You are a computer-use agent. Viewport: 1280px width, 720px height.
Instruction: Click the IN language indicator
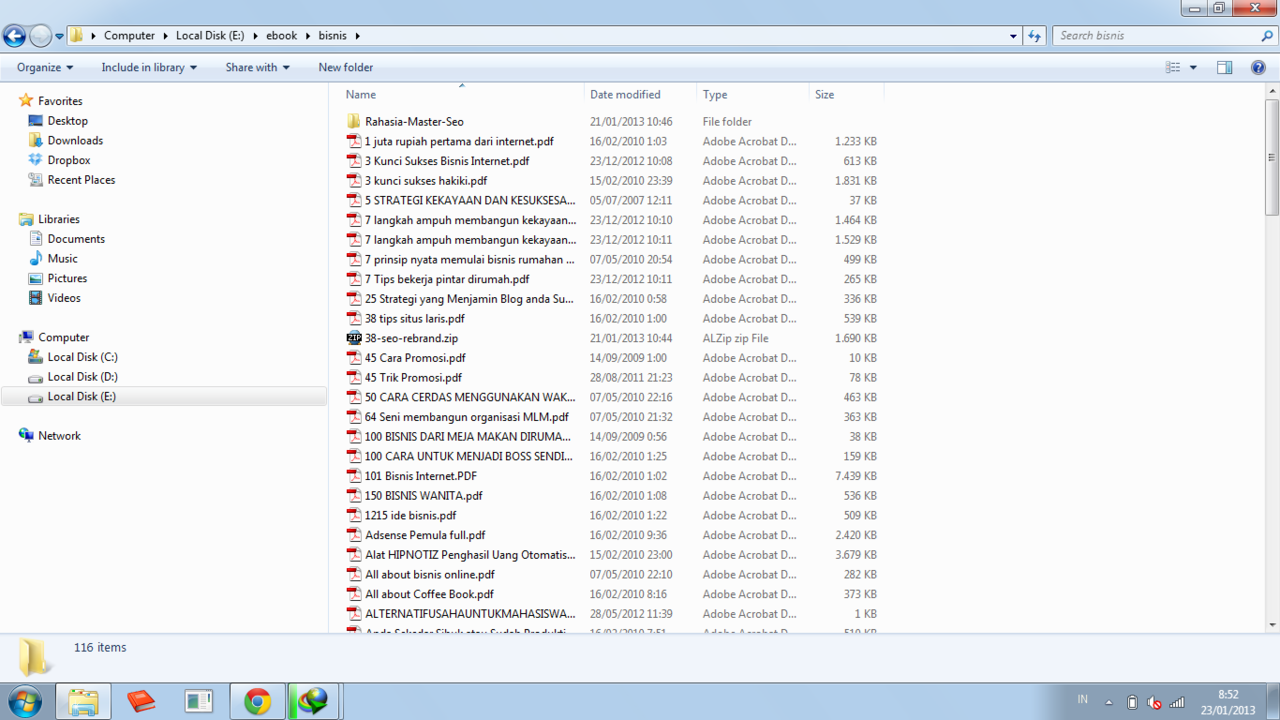pyautogui.click(x=1083, y=700)
